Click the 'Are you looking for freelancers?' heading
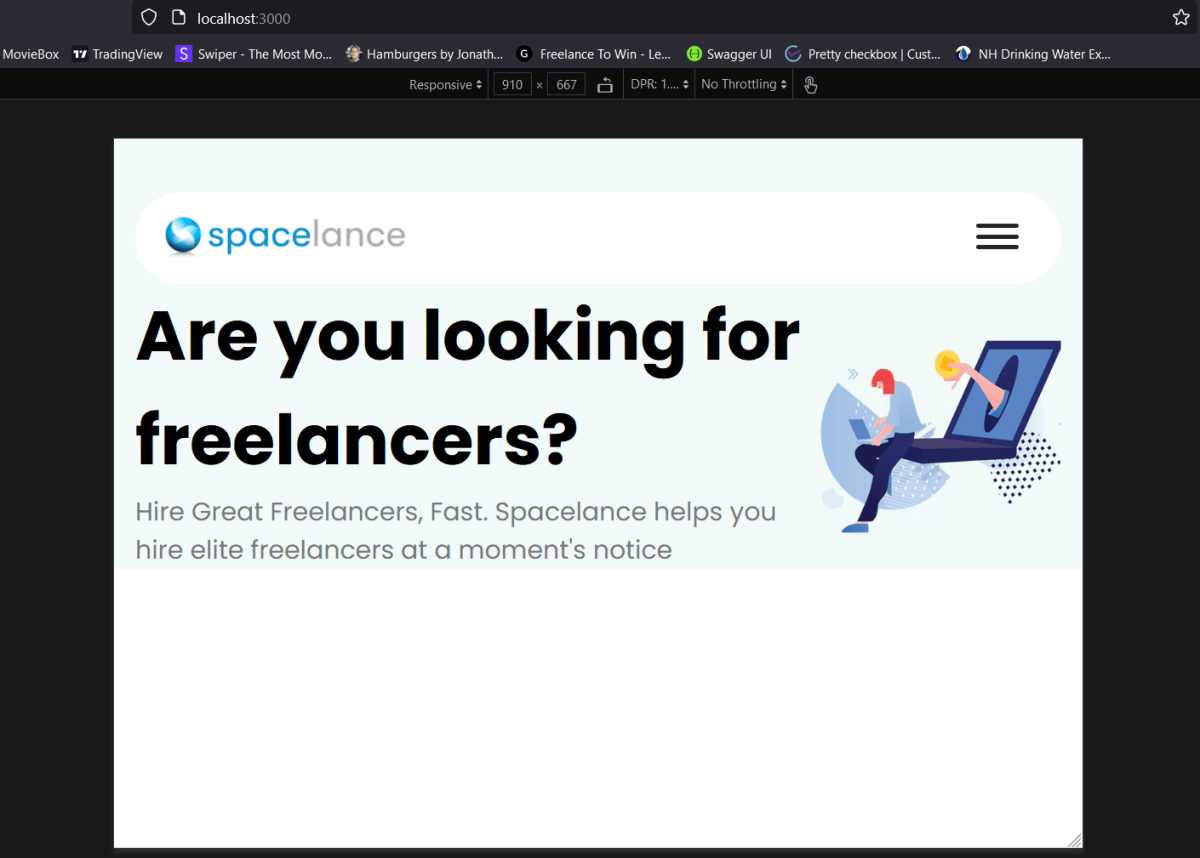1200x858 pixels. pyautogui.click(x=468, y=388)
